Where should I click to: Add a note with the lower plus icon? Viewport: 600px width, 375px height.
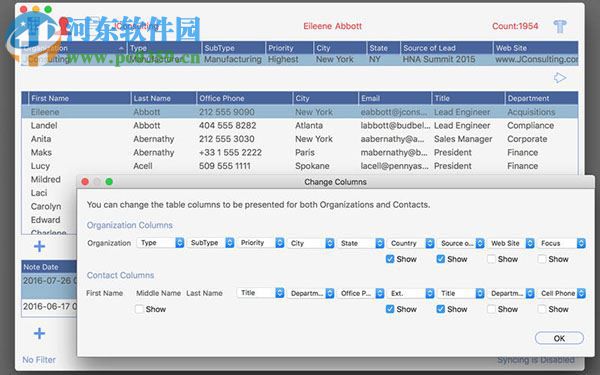click(x=39, y=333)
